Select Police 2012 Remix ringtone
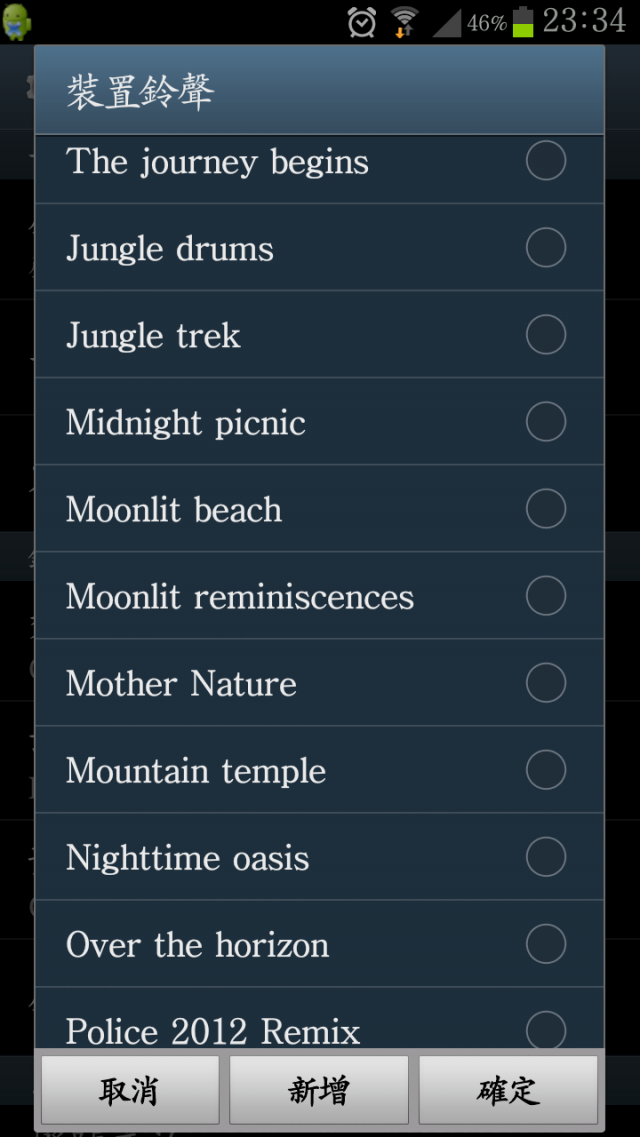The image size is (640, 1138). tap(319, 1018)
